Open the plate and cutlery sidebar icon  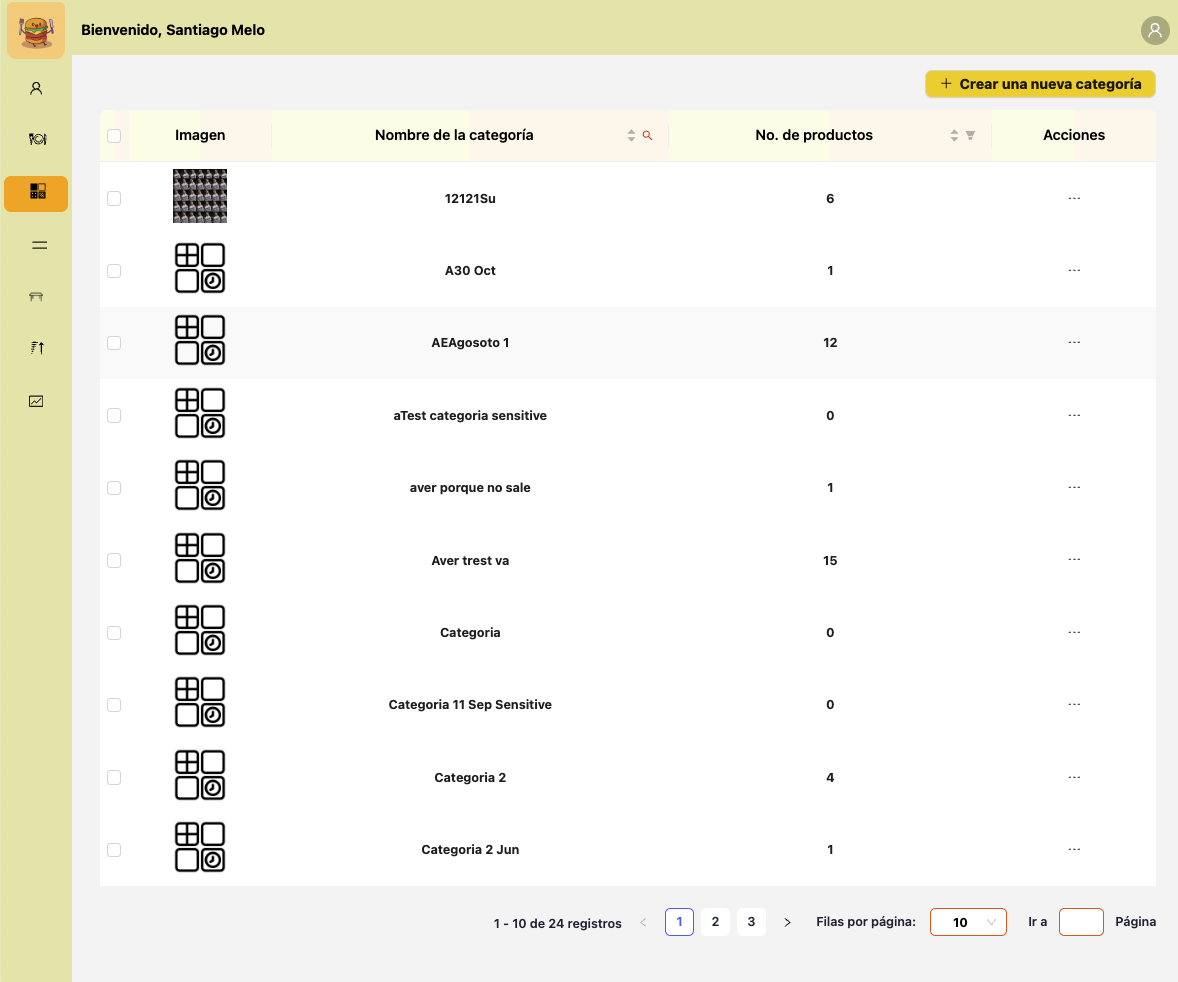(x=36, y=139)
